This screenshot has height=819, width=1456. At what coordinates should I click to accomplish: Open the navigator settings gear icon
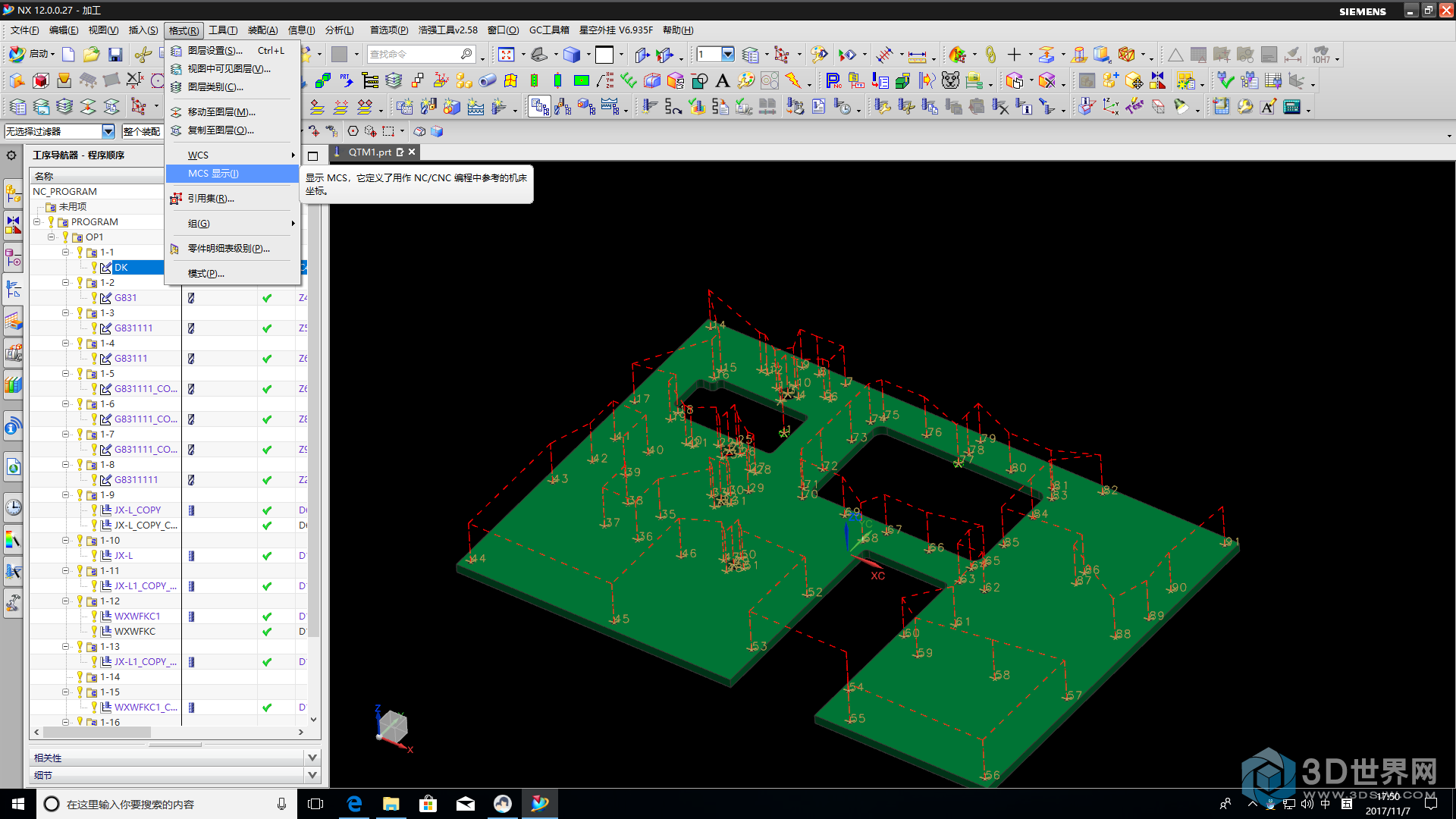(x=11, y=155)
